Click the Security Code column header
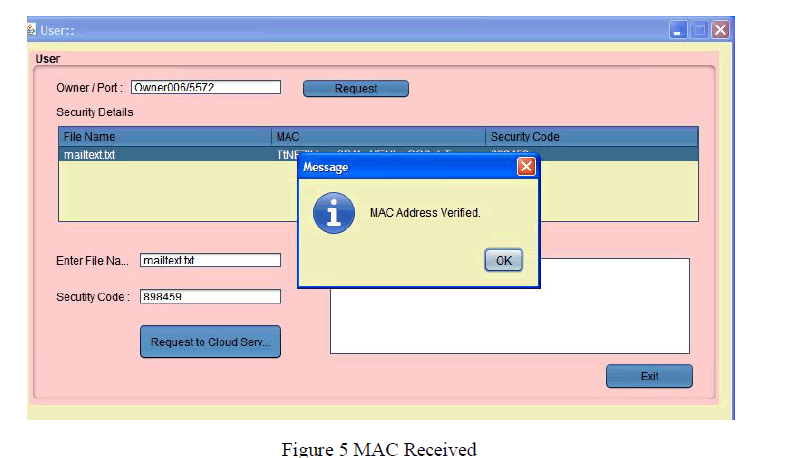The height and width of the screenshot is (458, 787). click(x=590, y=136)
